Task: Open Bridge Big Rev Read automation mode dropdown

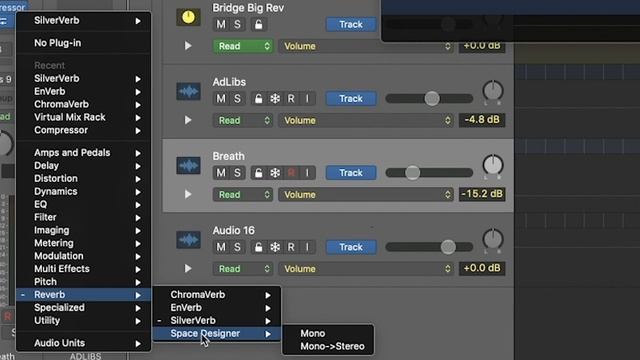Action: point(243,46)
